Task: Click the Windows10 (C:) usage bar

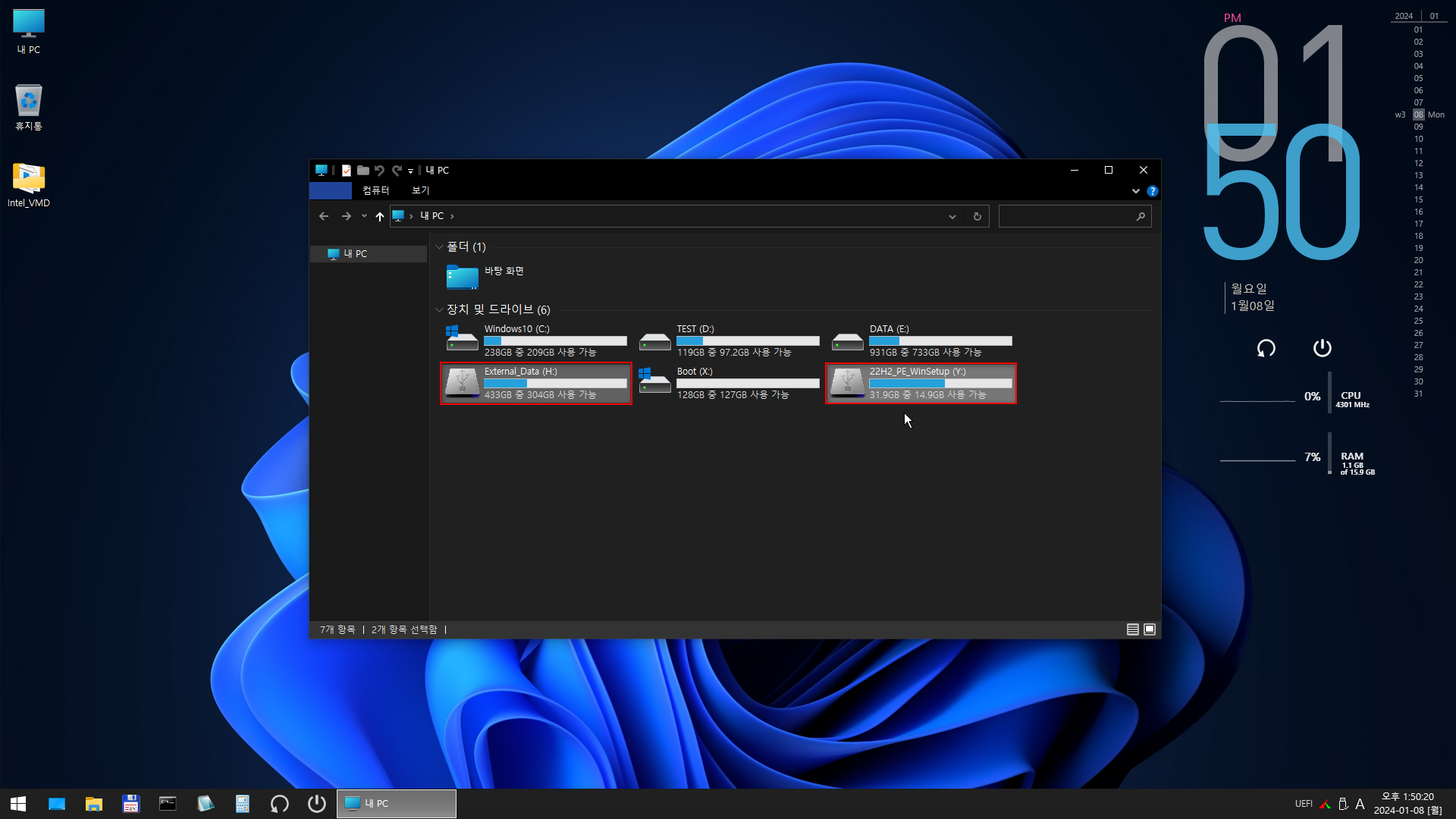Action: click(x=555, y=341)
